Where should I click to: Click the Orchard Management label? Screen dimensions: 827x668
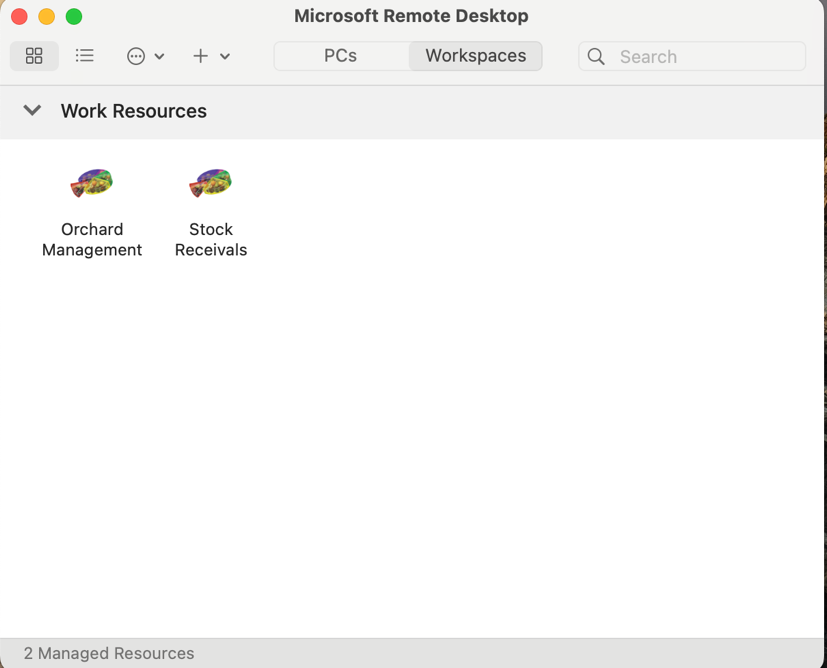pyautogui.click(x=92, y=239)
